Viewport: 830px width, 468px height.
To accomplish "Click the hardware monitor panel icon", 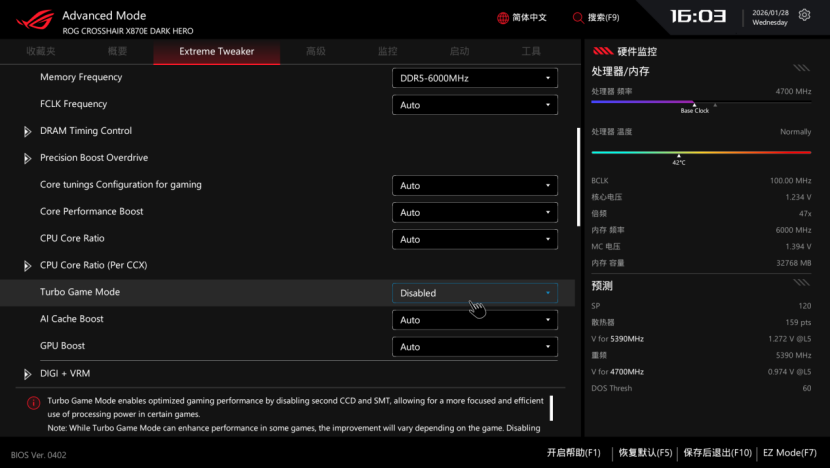I will click(604, 50).
